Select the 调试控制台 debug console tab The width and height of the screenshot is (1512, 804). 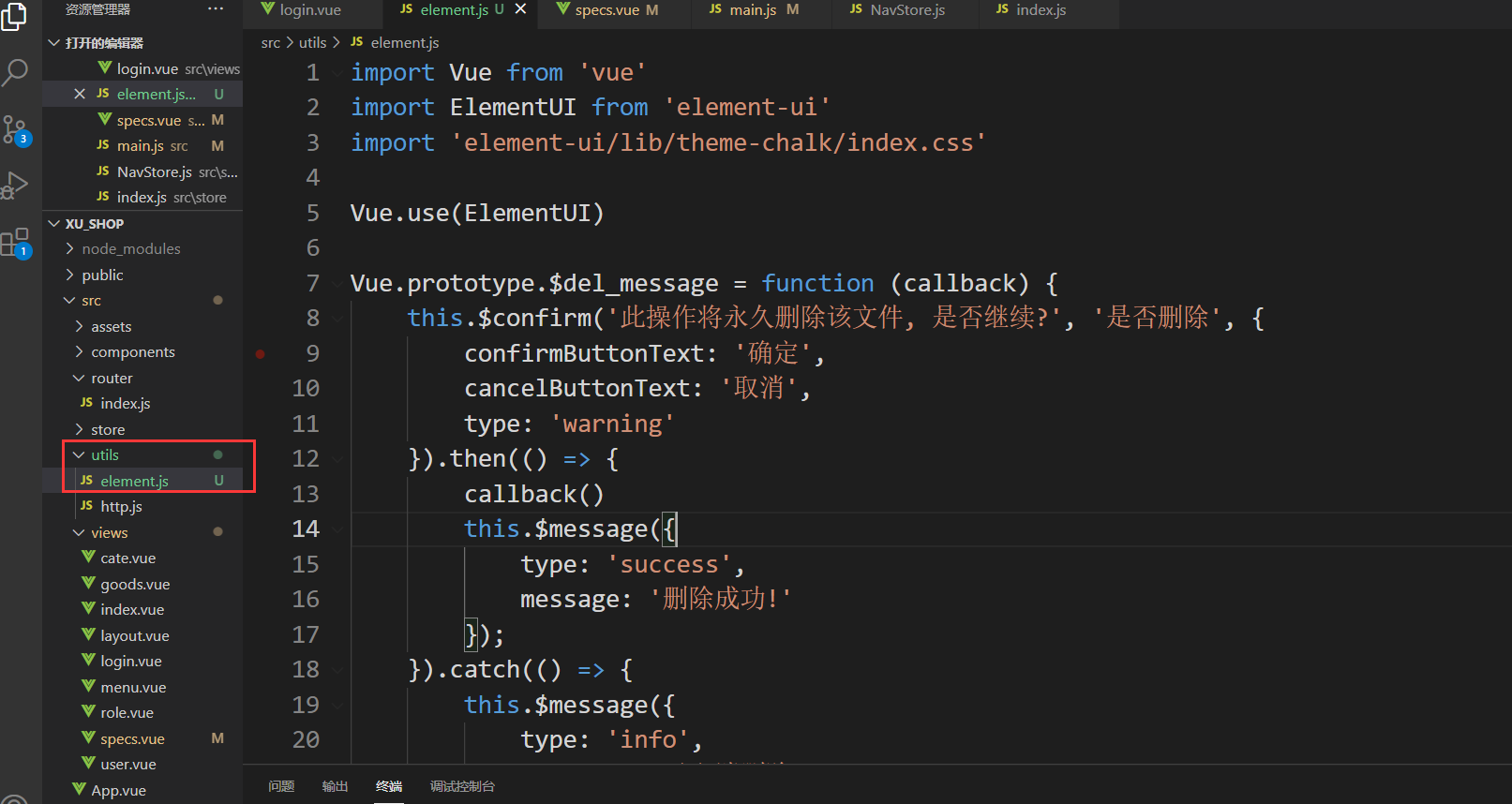[x=462, y=786]
